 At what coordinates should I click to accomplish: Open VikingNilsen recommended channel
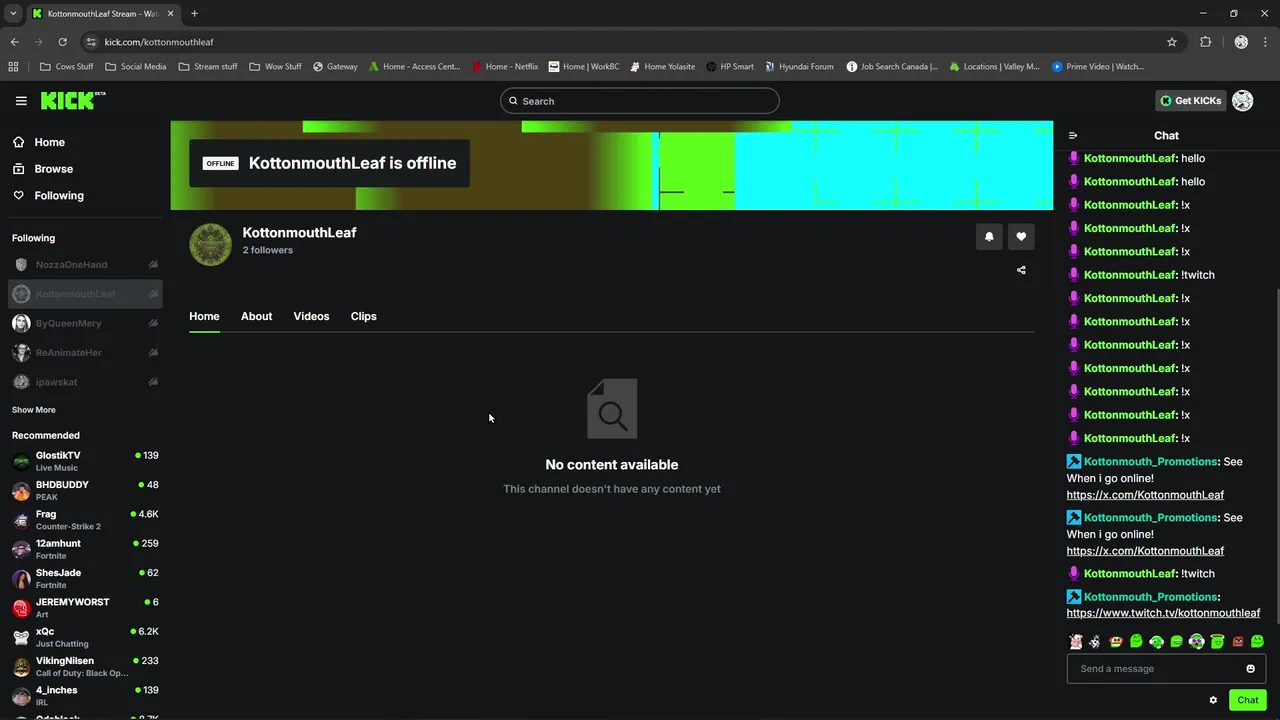tap(85, 666)
